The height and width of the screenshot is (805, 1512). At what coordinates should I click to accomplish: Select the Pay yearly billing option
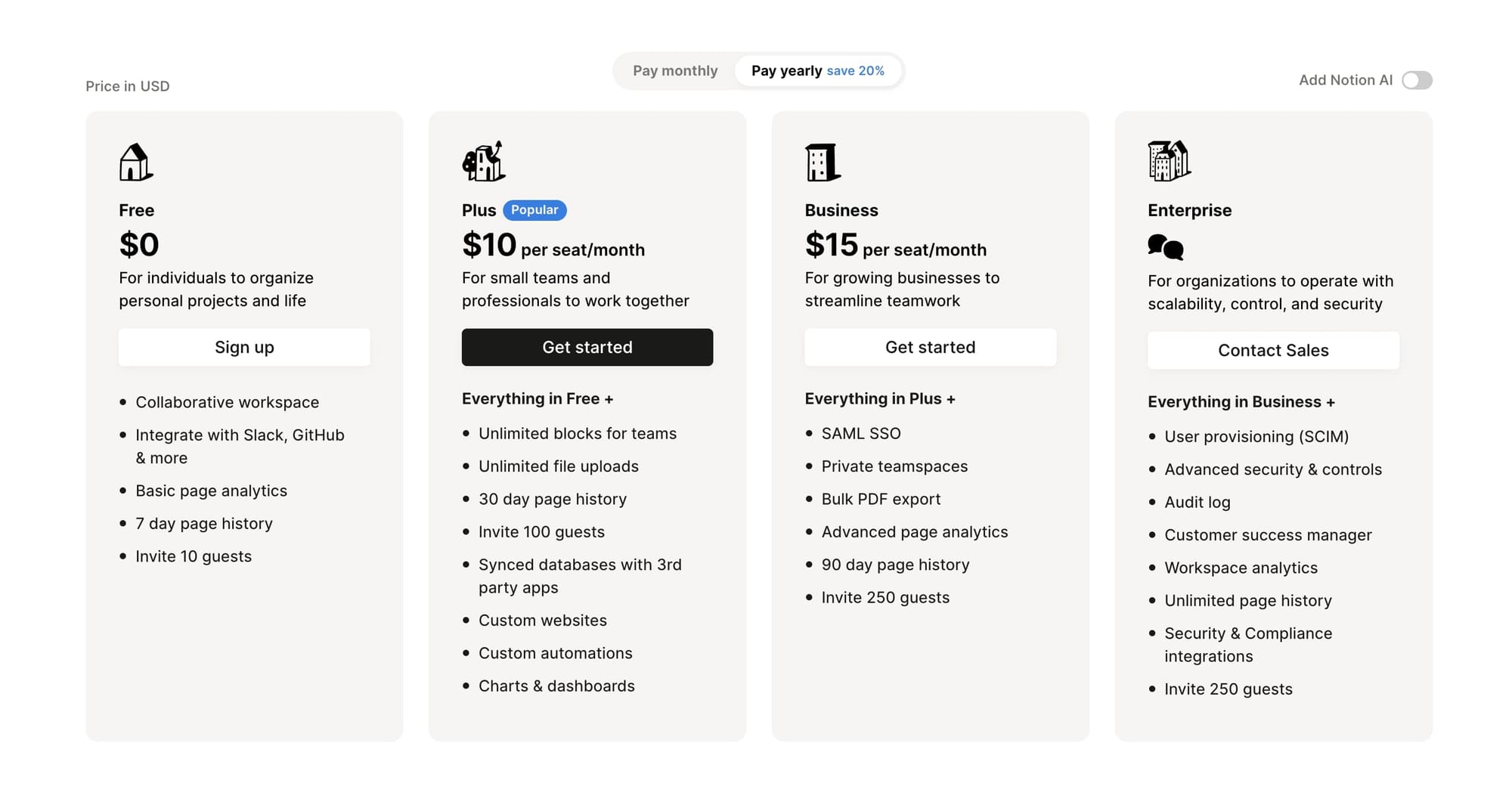click(786, 71)
